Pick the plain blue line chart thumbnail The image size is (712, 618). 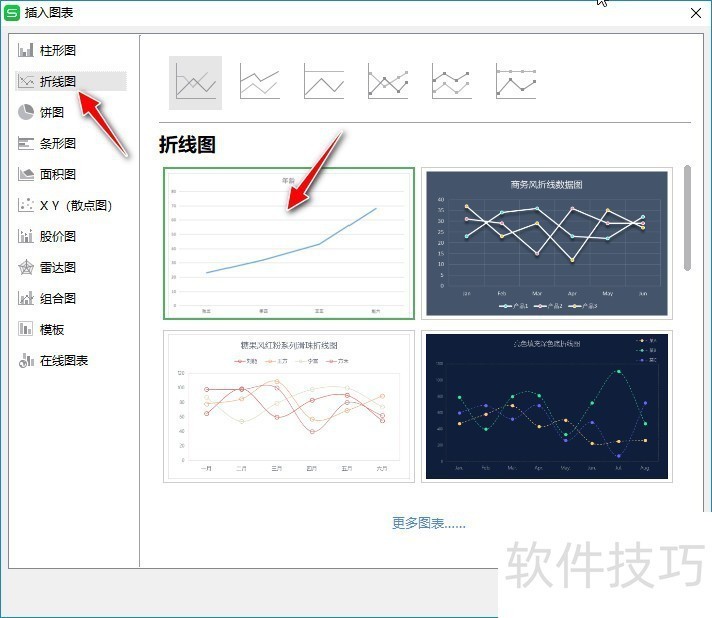[x=289, y=243]
